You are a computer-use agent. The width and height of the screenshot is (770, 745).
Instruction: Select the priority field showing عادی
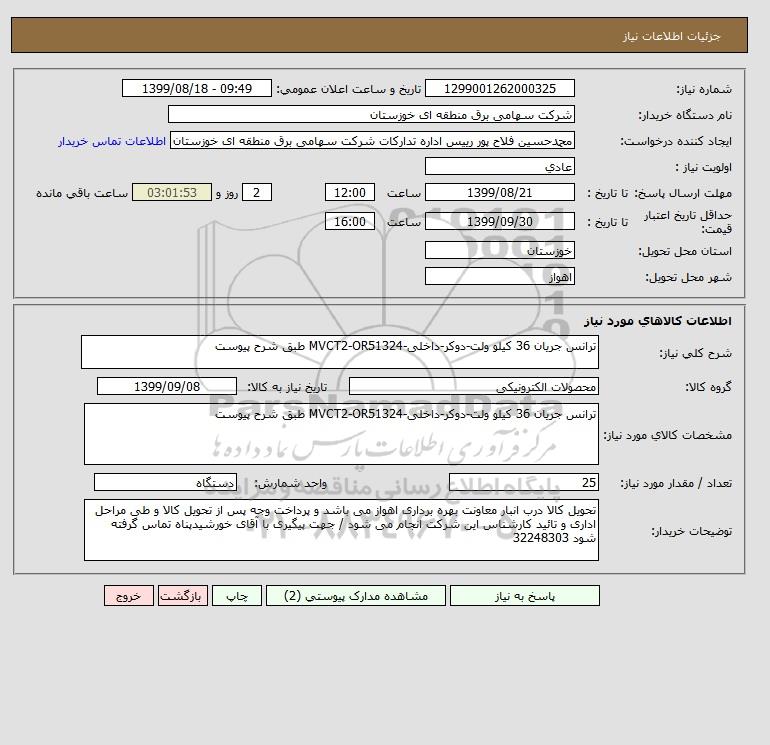click(499, 166)
